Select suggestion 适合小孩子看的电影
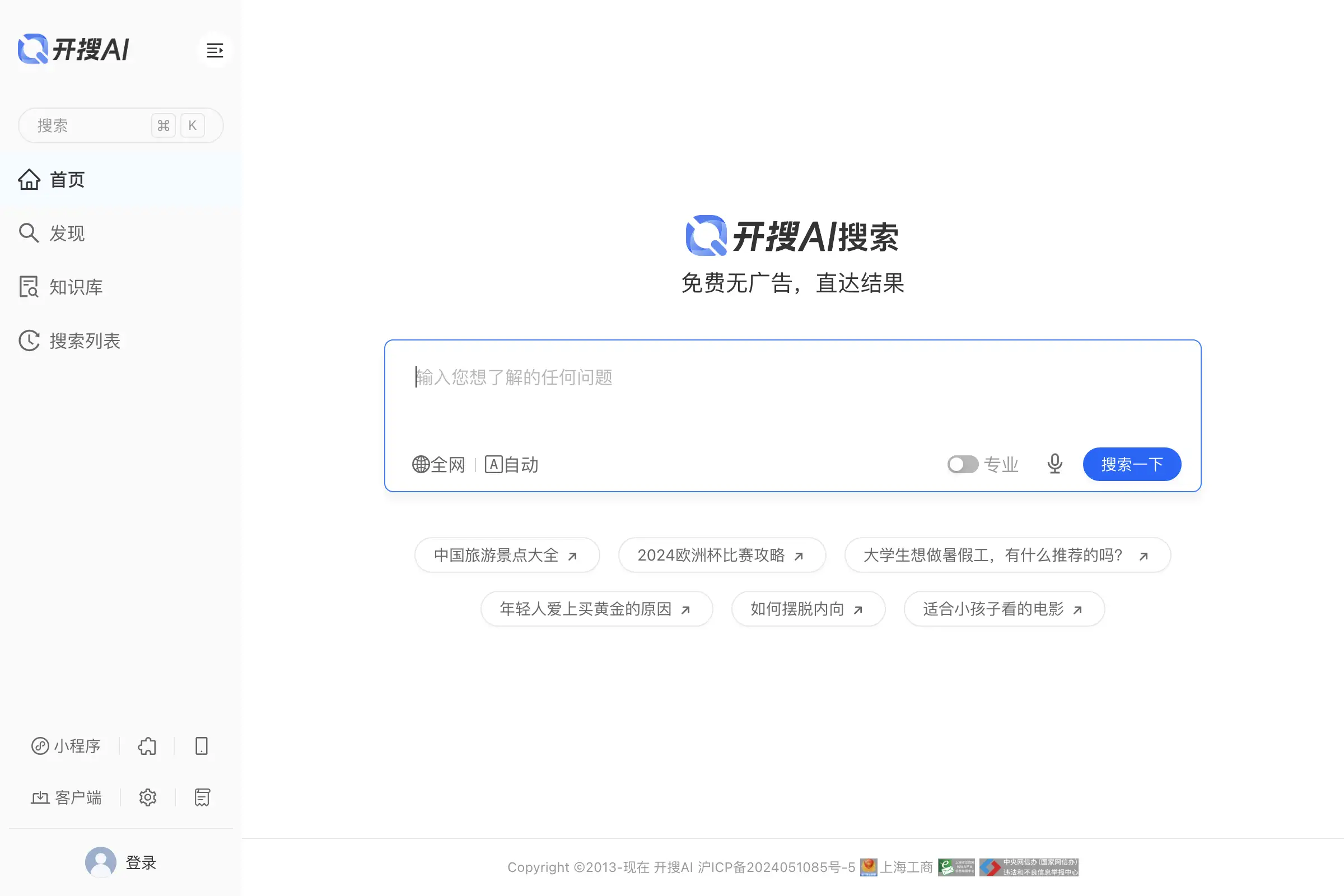This screenshot has width=1344, height=896. pos(1004,609)
